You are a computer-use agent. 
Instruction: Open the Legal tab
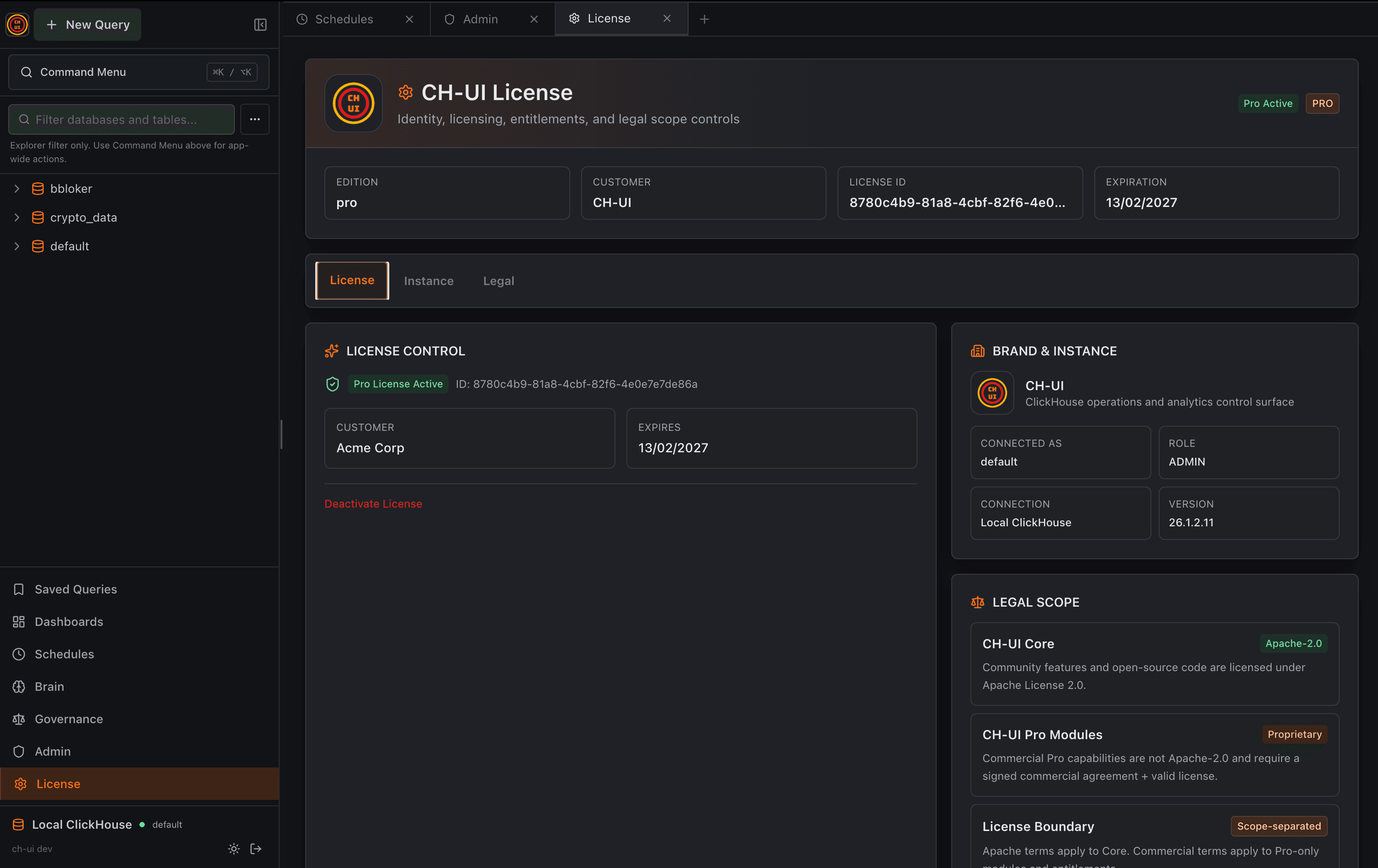pos(498,281)
